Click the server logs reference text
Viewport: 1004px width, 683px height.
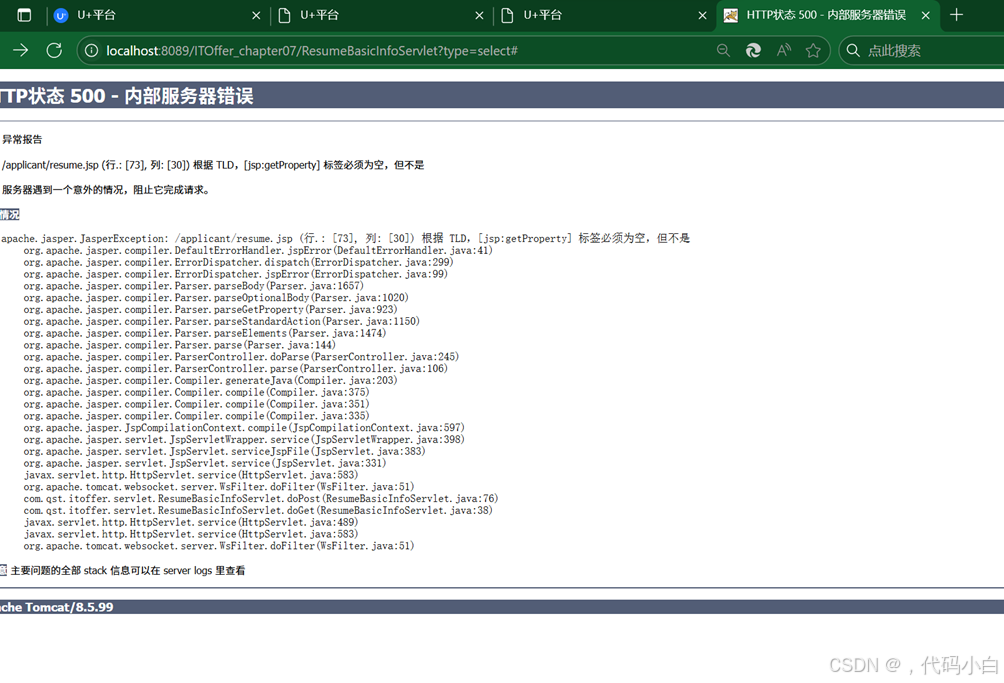tap(186, 570)
